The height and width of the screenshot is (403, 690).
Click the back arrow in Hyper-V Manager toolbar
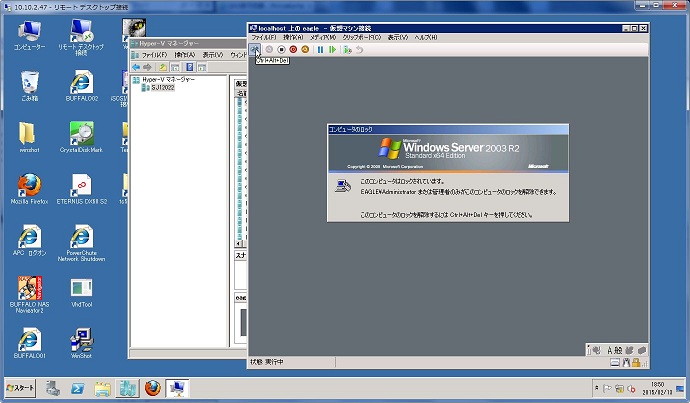pos(137,67)
